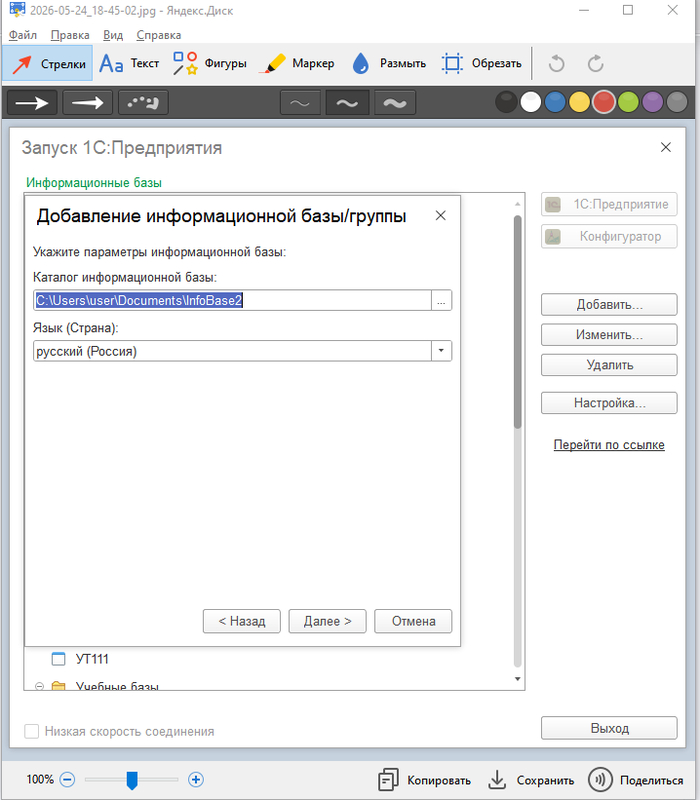700x800 pixels.
Task: Click the infobase list scrollbar down arrow
Action: tap(517, 679)
